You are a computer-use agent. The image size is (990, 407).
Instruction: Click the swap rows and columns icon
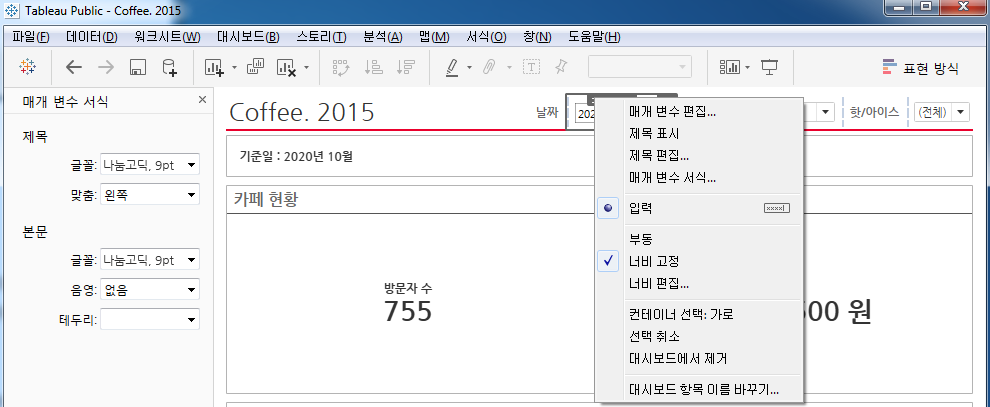(342, 68)
